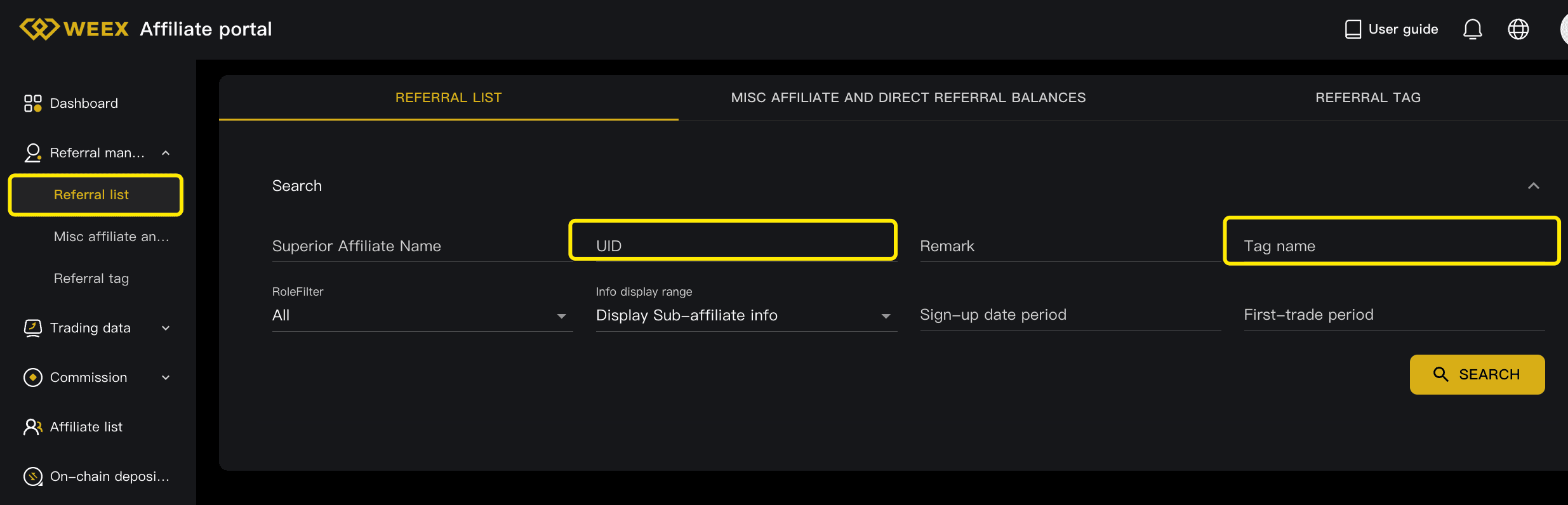Switch to Misc Affiliate and Direct Referral Balances tab
Image resolution: width=1568 pixels, height=505 pixels.
pyautogui.click(x=908, y=98)
